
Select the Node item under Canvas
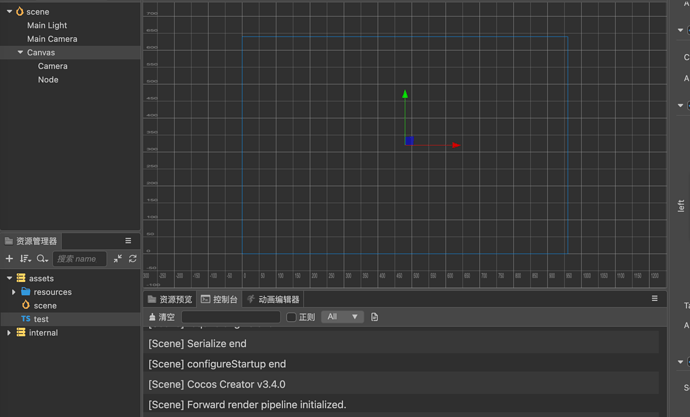(48, 80)
